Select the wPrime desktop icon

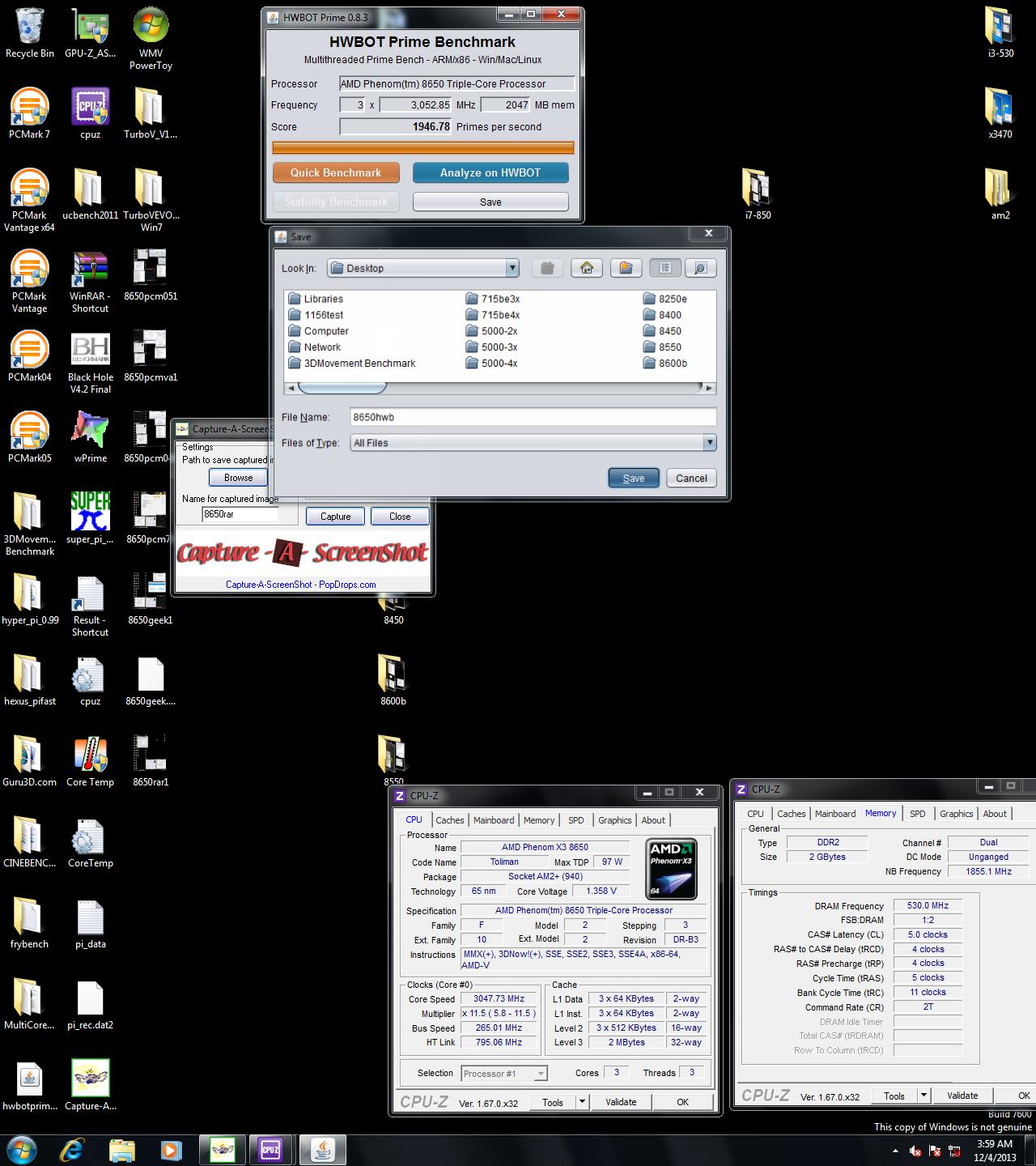[90, 437]
